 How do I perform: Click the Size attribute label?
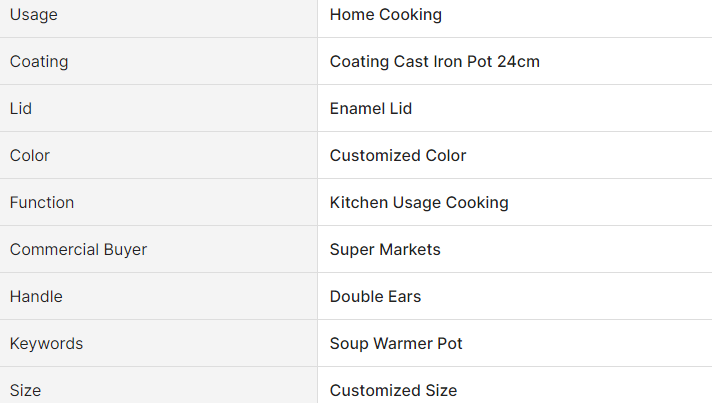[x=26, y=390]
